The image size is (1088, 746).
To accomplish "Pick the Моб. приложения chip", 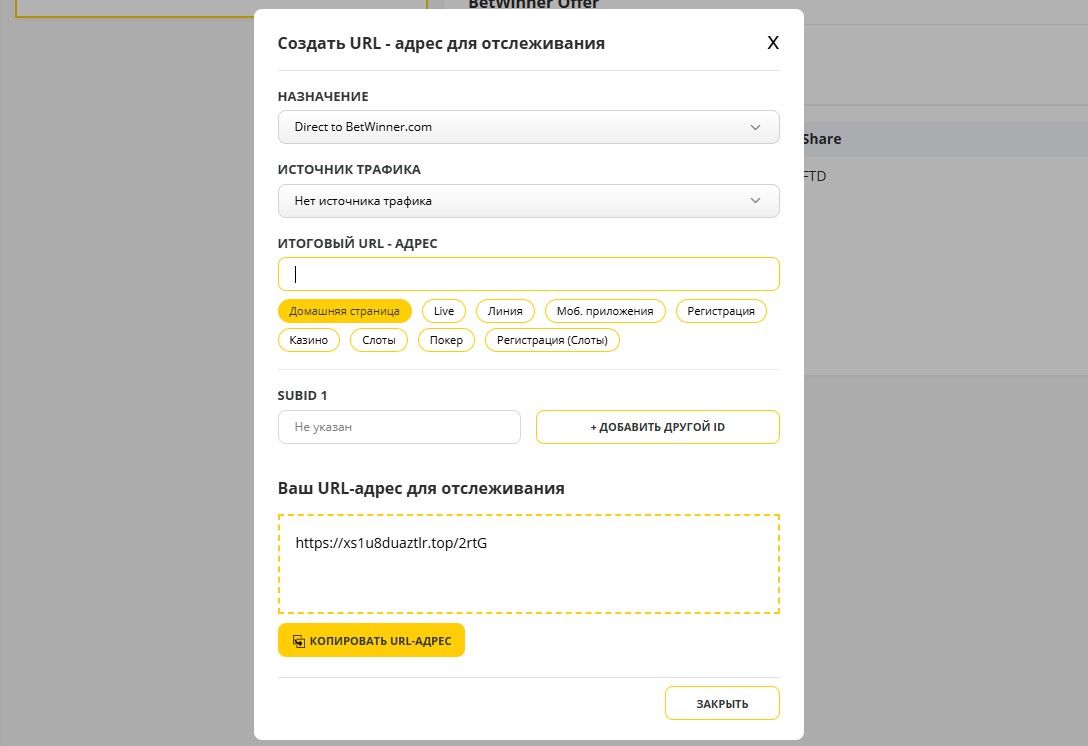I will [605, 311].
